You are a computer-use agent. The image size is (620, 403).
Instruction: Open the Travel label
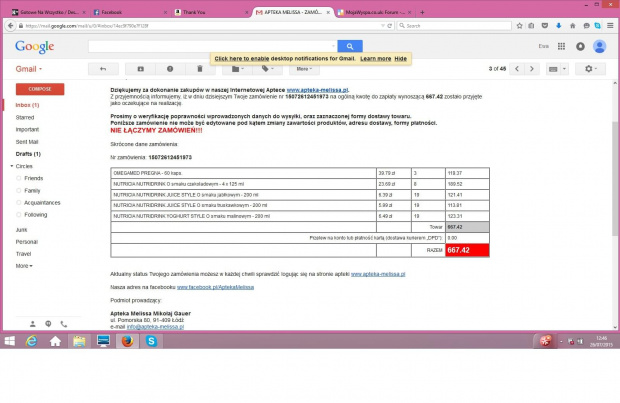(x=23, y=254)
